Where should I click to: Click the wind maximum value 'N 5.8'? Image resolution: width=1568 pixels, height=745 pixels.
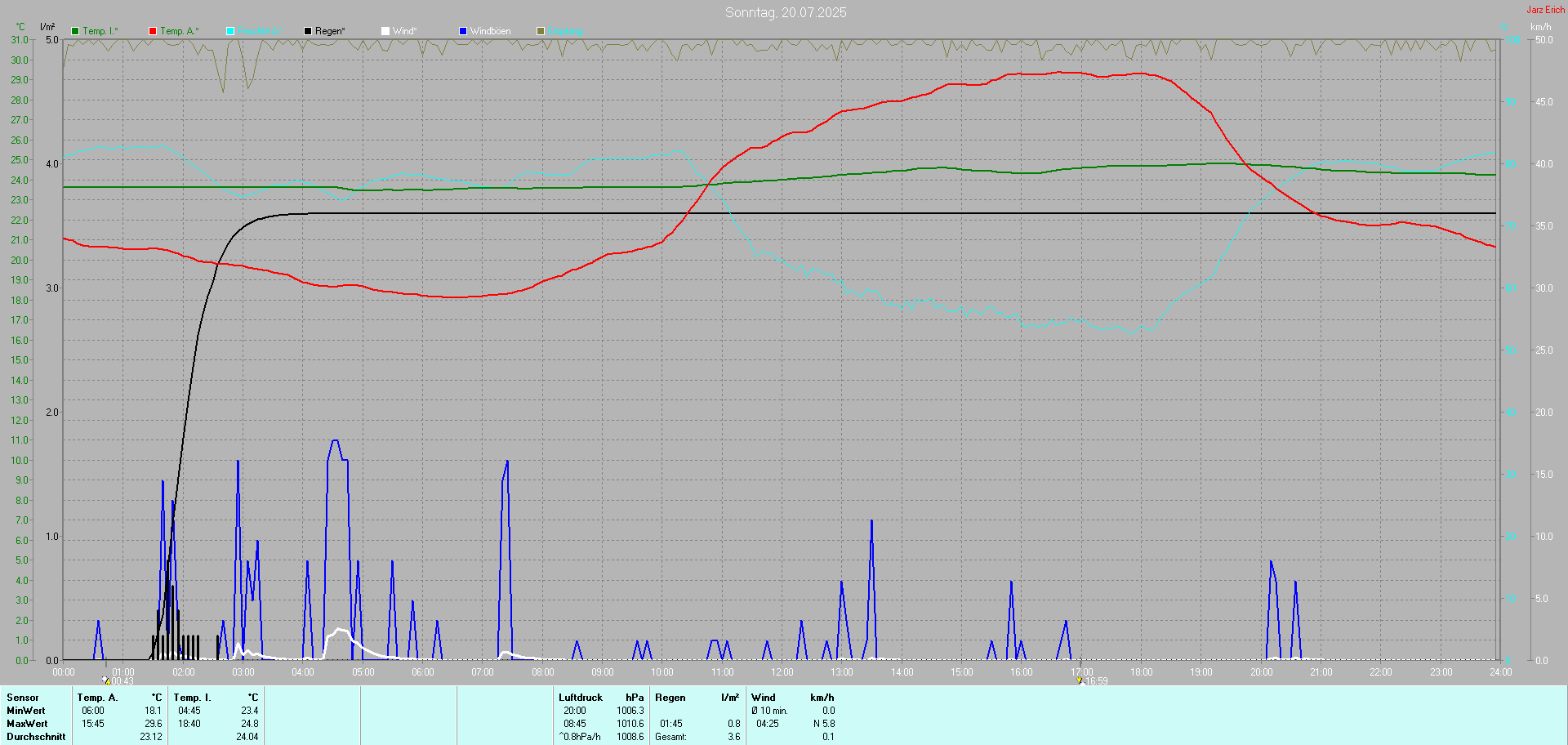point(824,724)
